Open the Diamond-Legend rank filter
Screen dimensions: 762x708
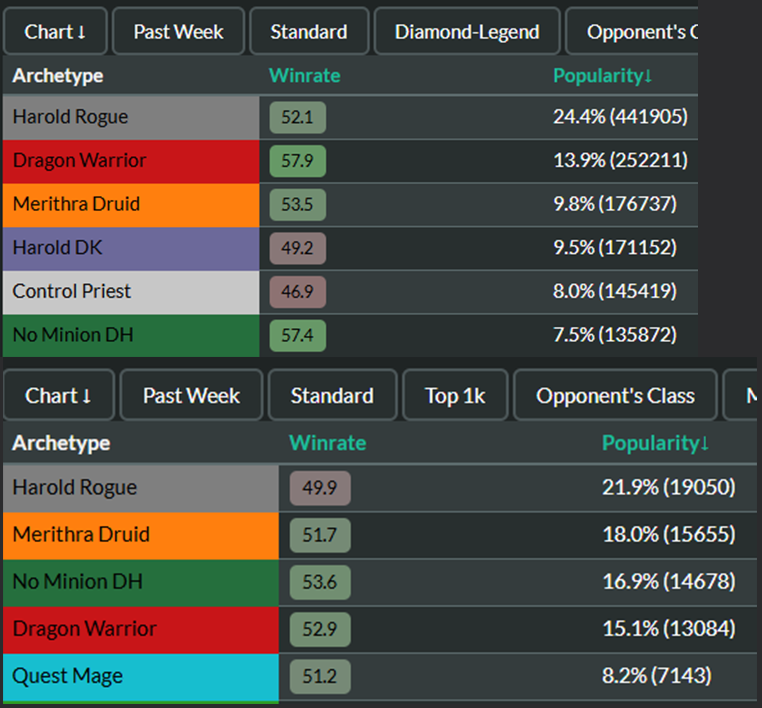pyautogui.click(x=467, y=32)
